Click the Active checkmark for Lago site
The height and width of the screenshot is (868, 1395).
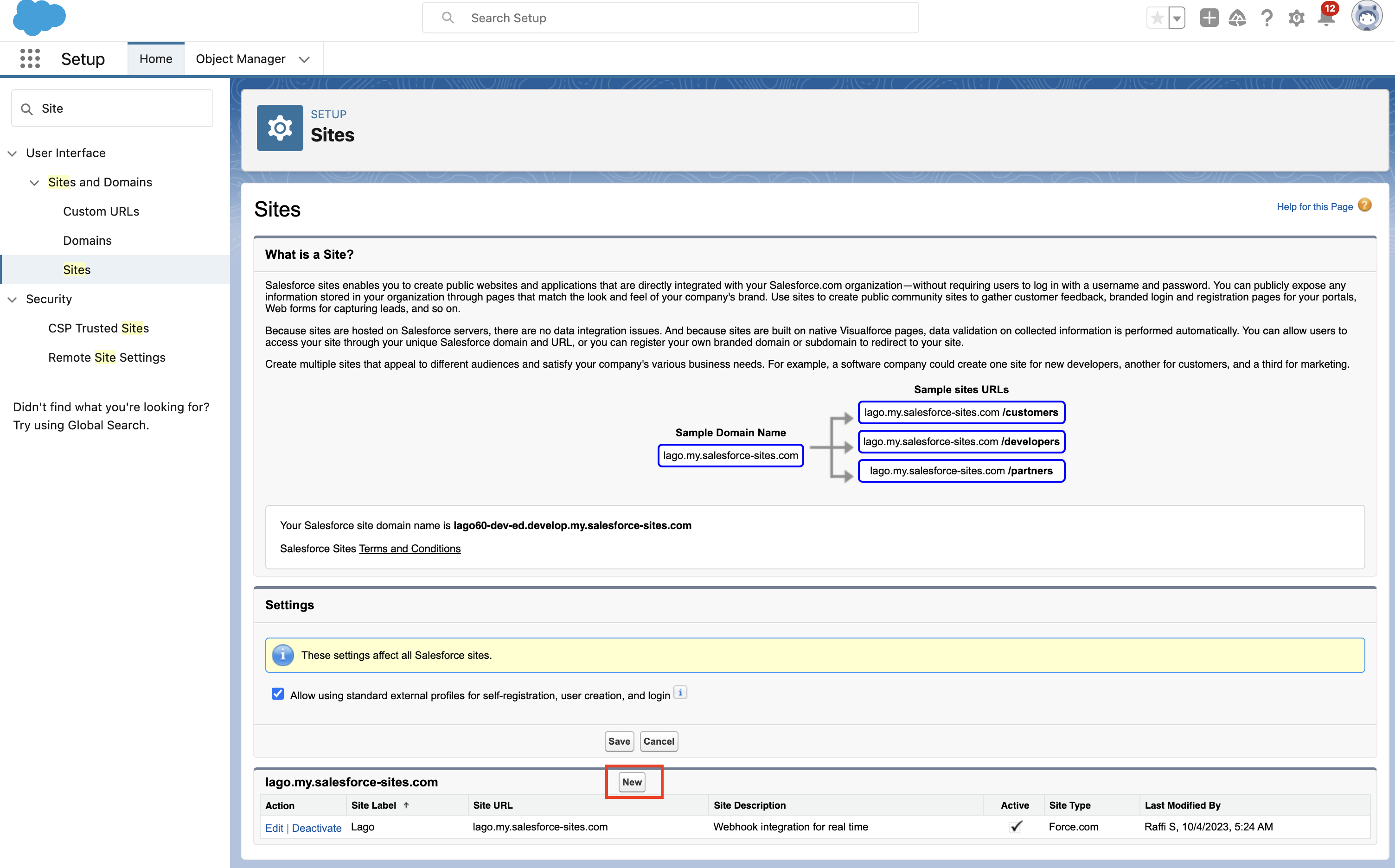(x=1016, y=826)
